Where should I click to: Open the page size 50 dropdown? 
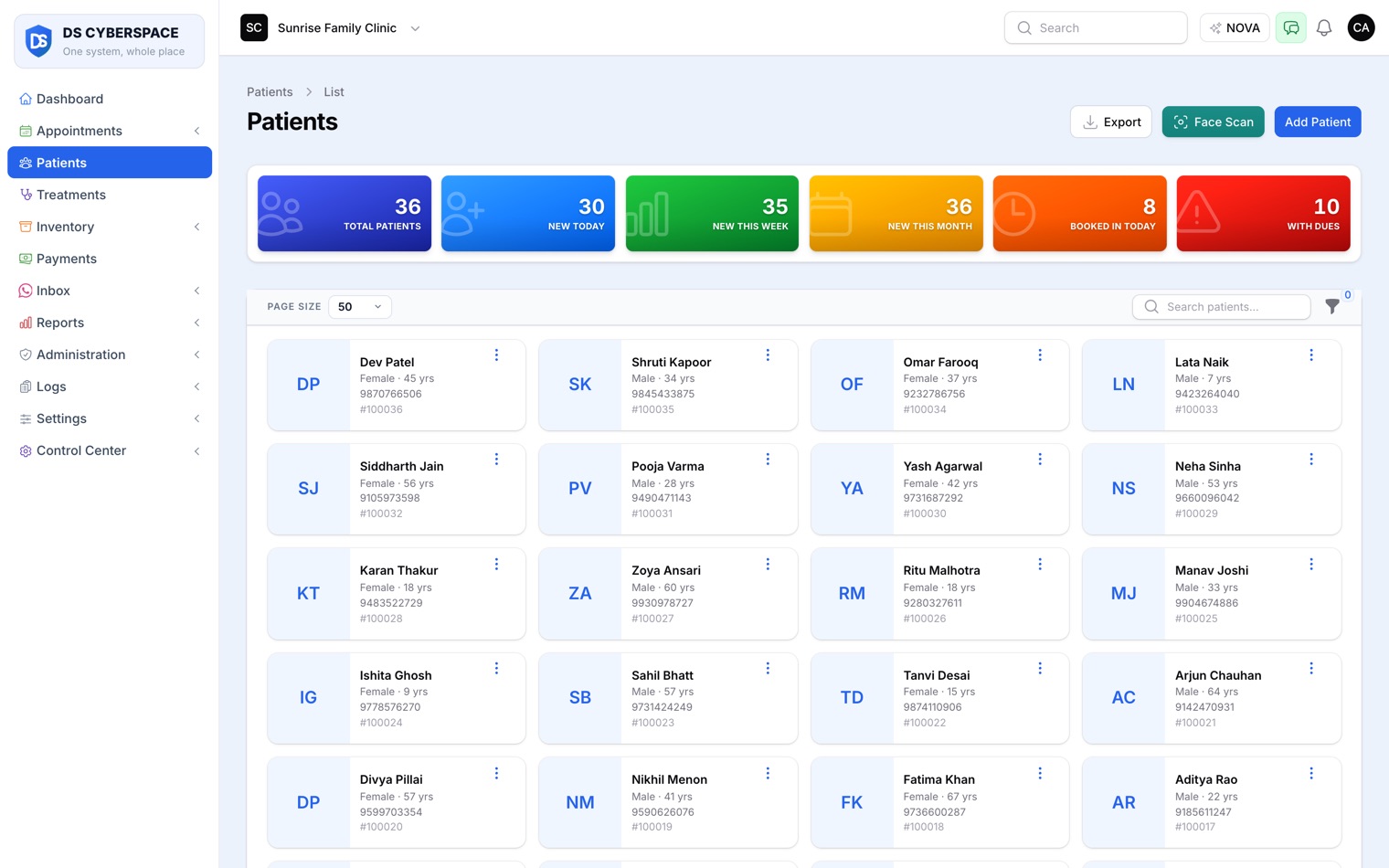[x=360, y=307]
